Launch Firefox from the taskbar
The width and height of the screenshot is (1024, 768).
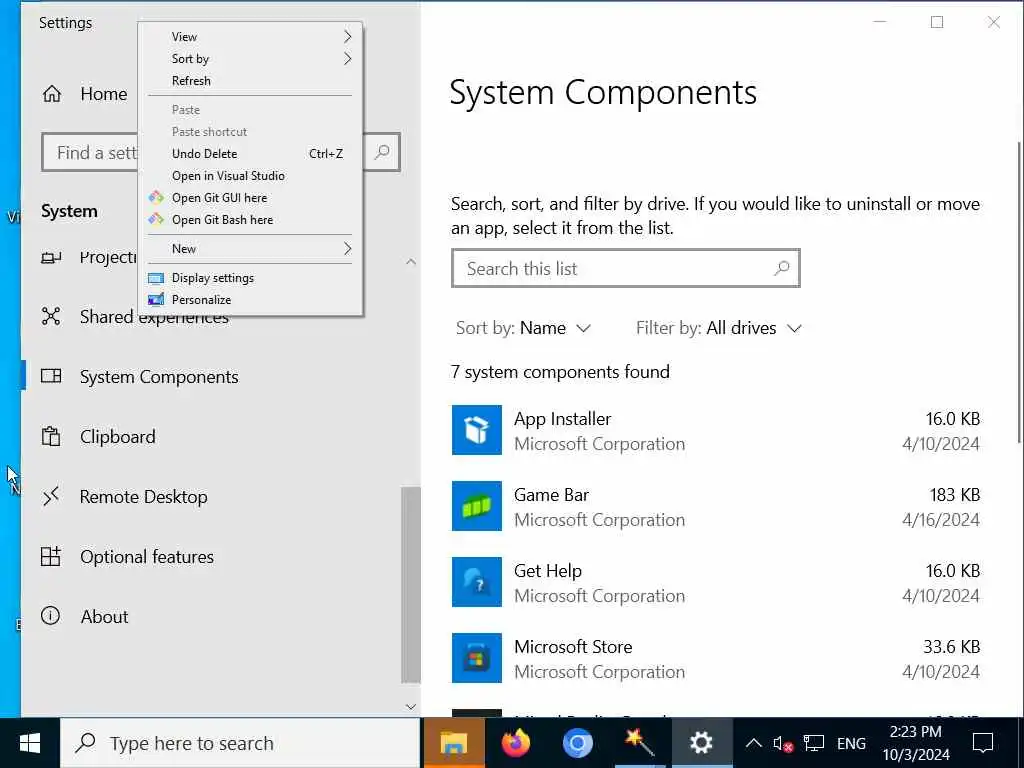(x=516, y=743)
